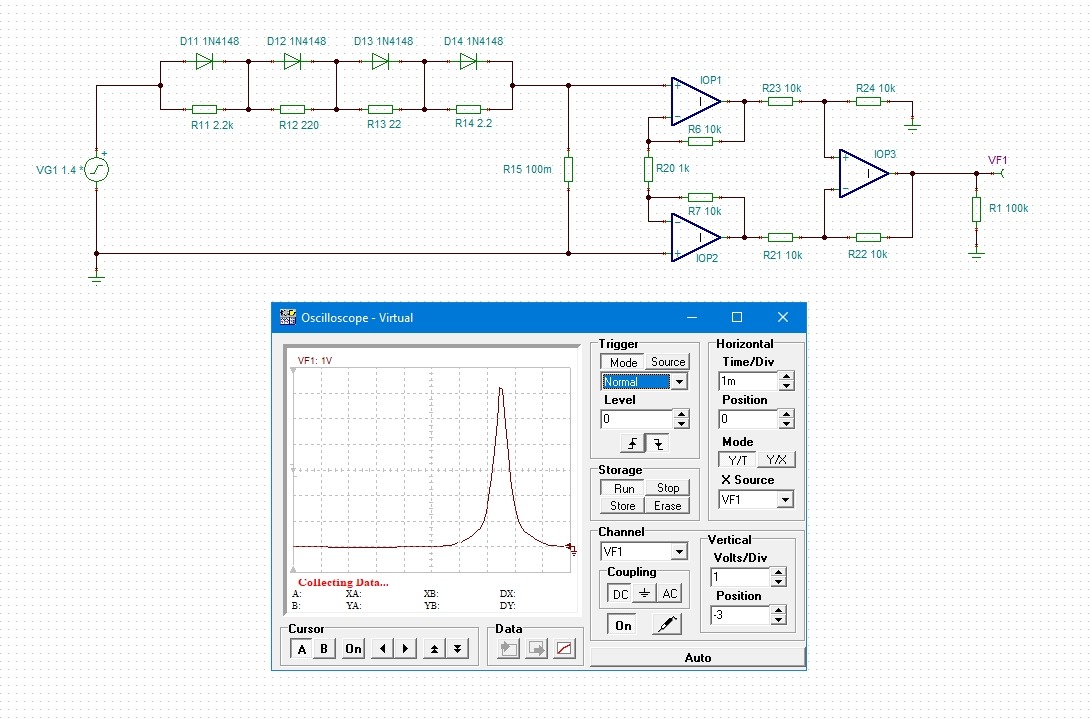
Task: Select cursor A toggle
Action: (x=301, y=649)
